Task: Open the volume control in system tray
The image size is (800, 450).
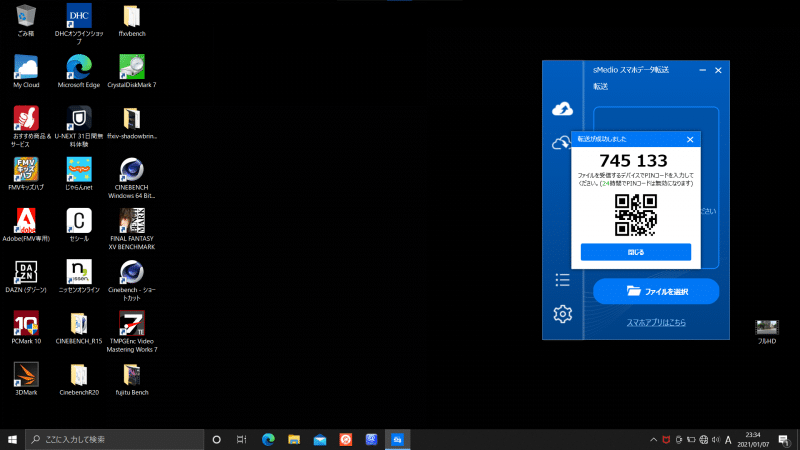Action: pos(715,439)
